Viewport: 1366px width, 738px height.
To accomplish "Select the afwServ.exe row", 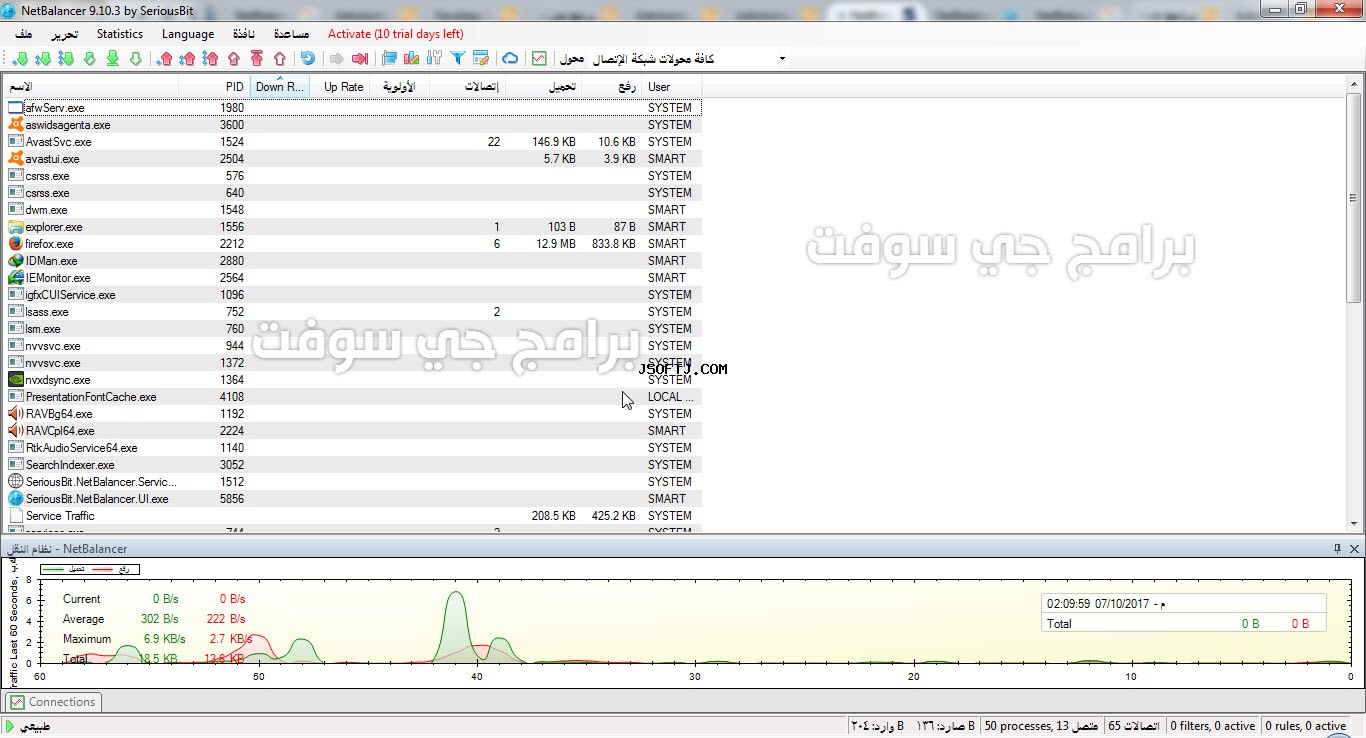I will point(353,107).
